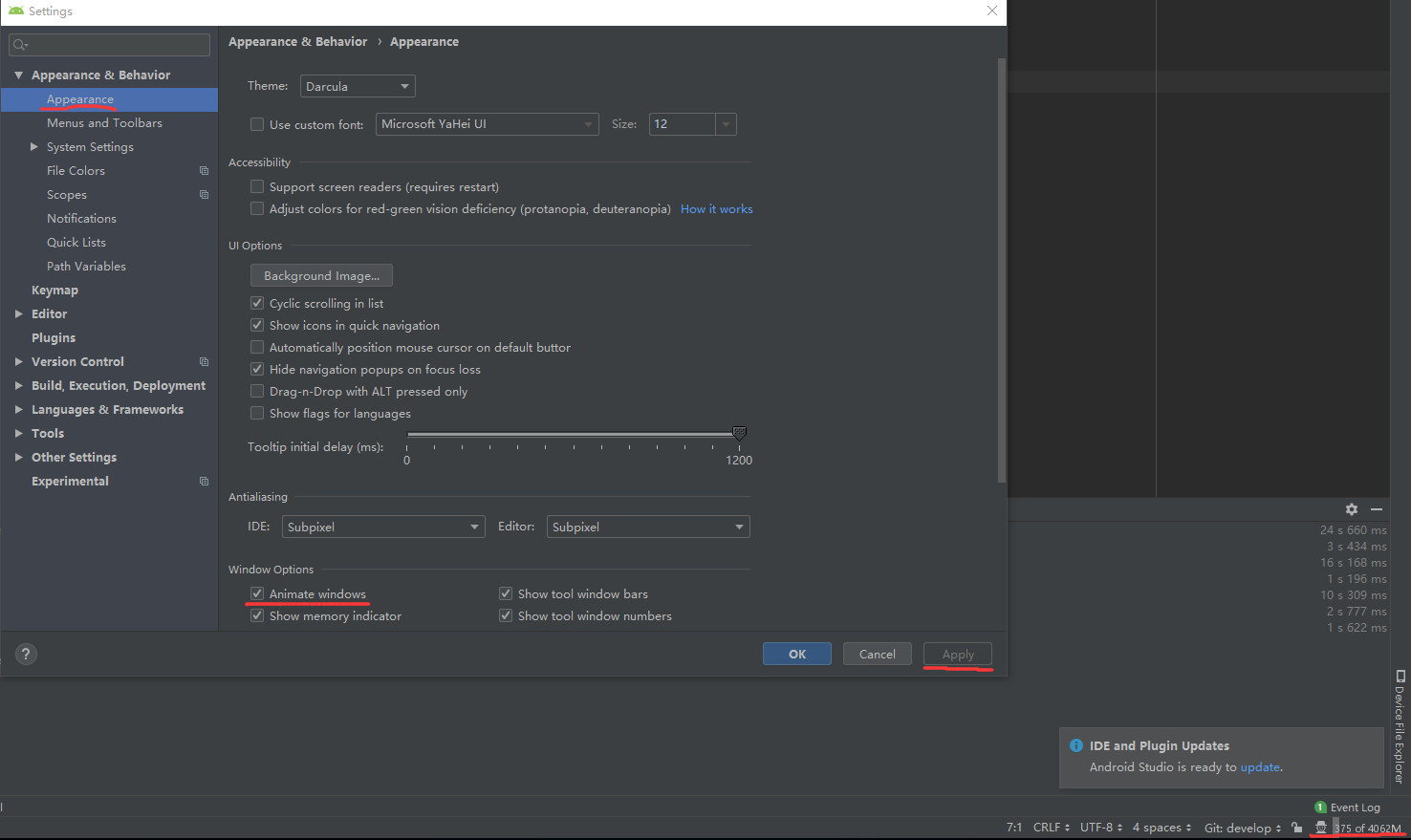This screenshot has width=1411, height=840.
Task: Uncheck Show memory indicator
Action: (x=257, y=615)
